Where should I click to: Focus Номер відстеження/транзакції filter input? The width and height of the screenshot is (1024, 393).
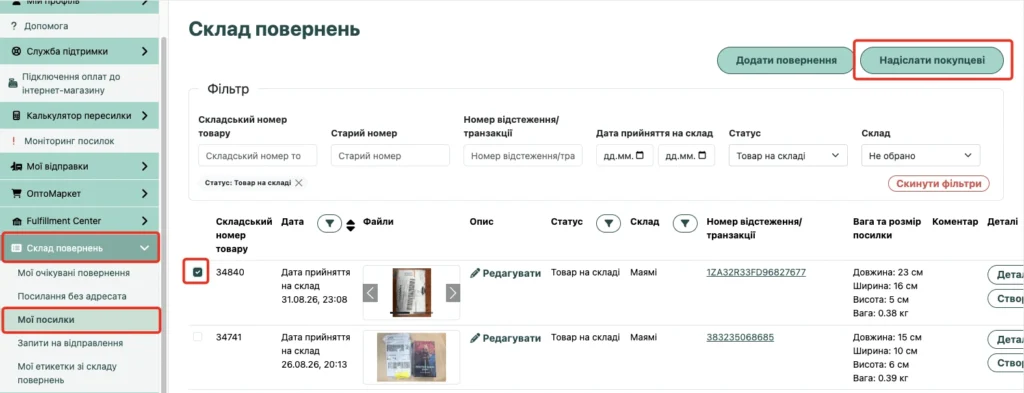pyautogui.click(x=523, y=156)
